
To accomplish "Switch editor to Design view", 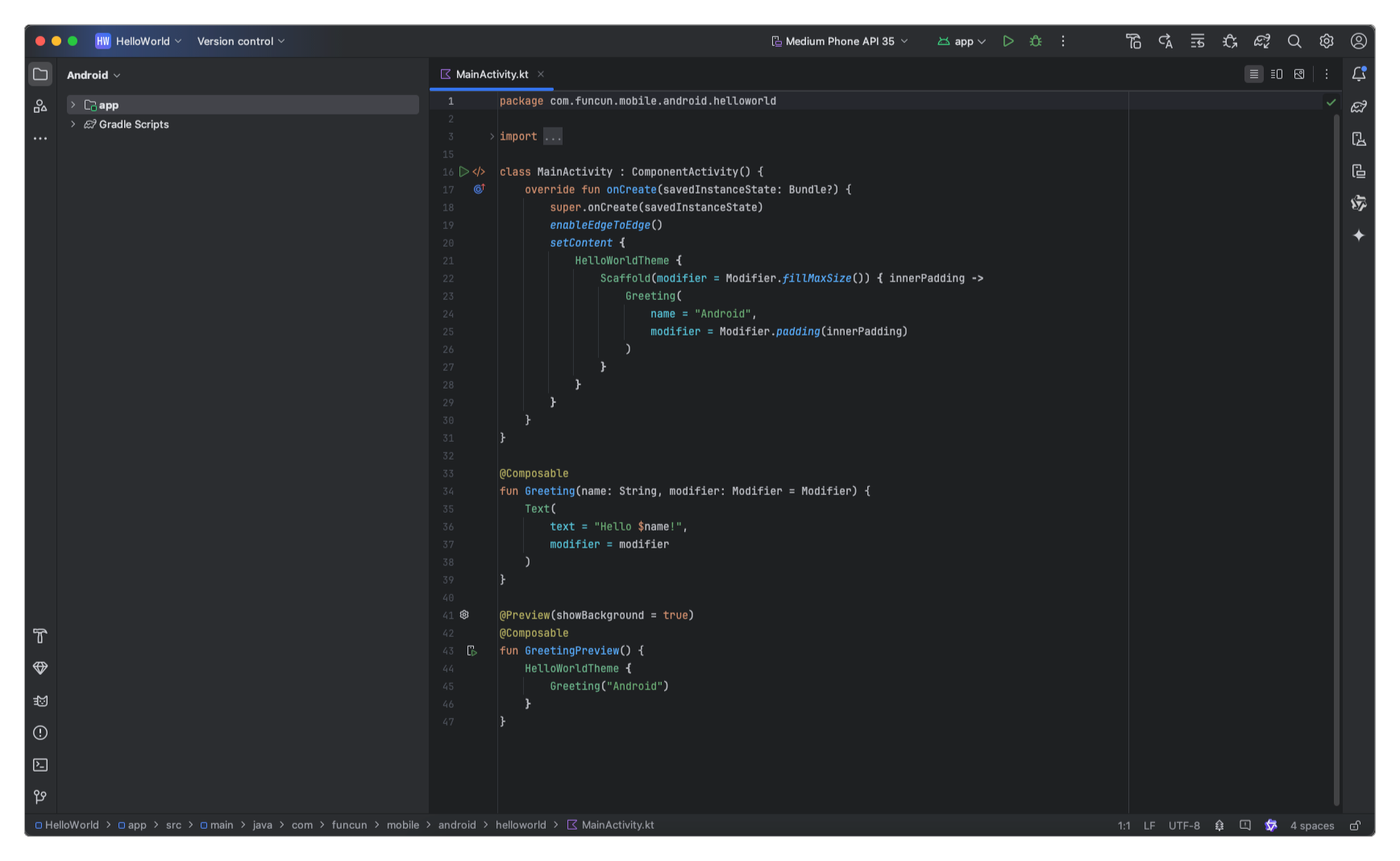I will click(x=1299, y=74).
